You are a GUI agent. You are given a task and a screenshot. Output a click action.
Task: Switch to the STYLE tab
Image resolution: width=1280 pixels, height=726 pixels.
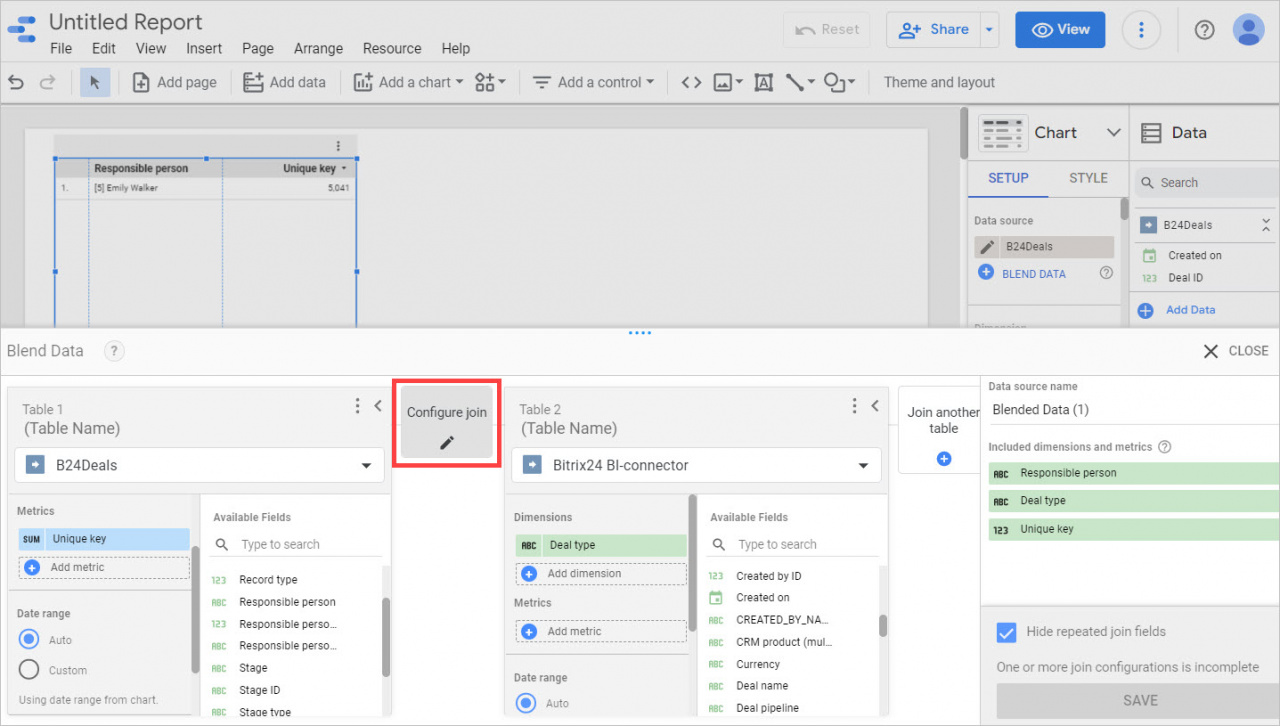(x=1088, y=178)
